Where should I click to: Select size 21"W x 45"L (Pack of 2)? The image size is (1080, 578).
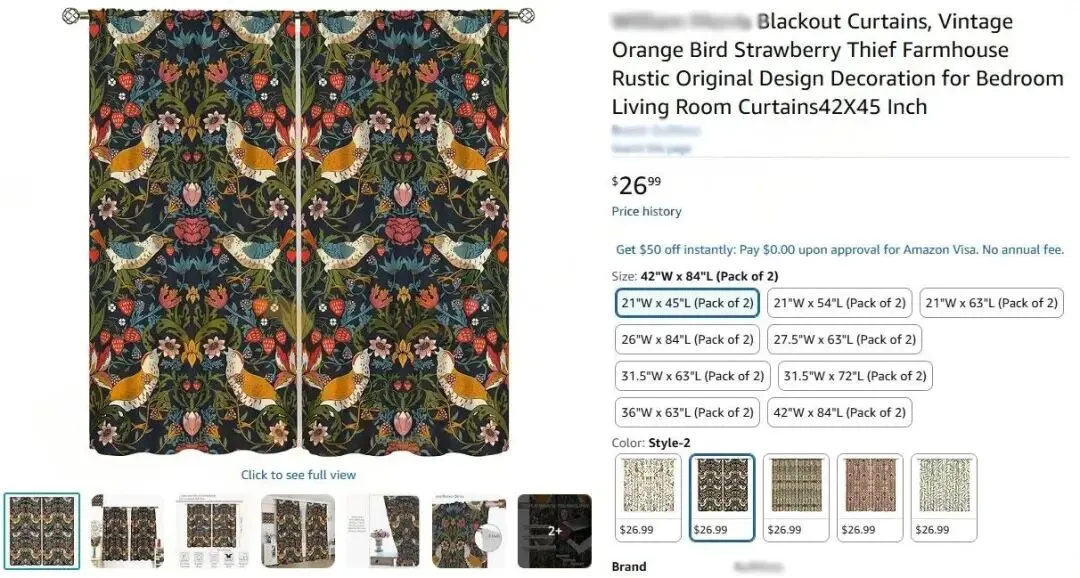[x=687, y=303]
